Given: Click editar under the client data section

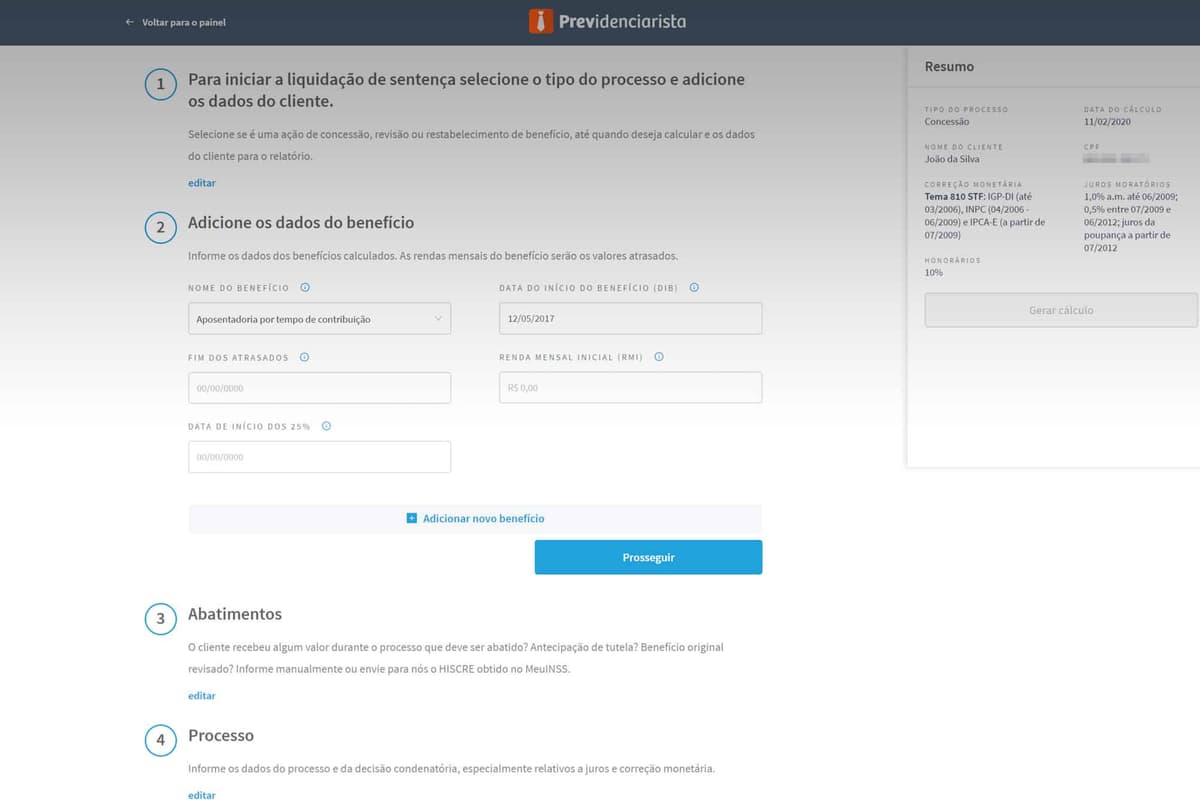Looking at the screenshot, I should [201, 182].
